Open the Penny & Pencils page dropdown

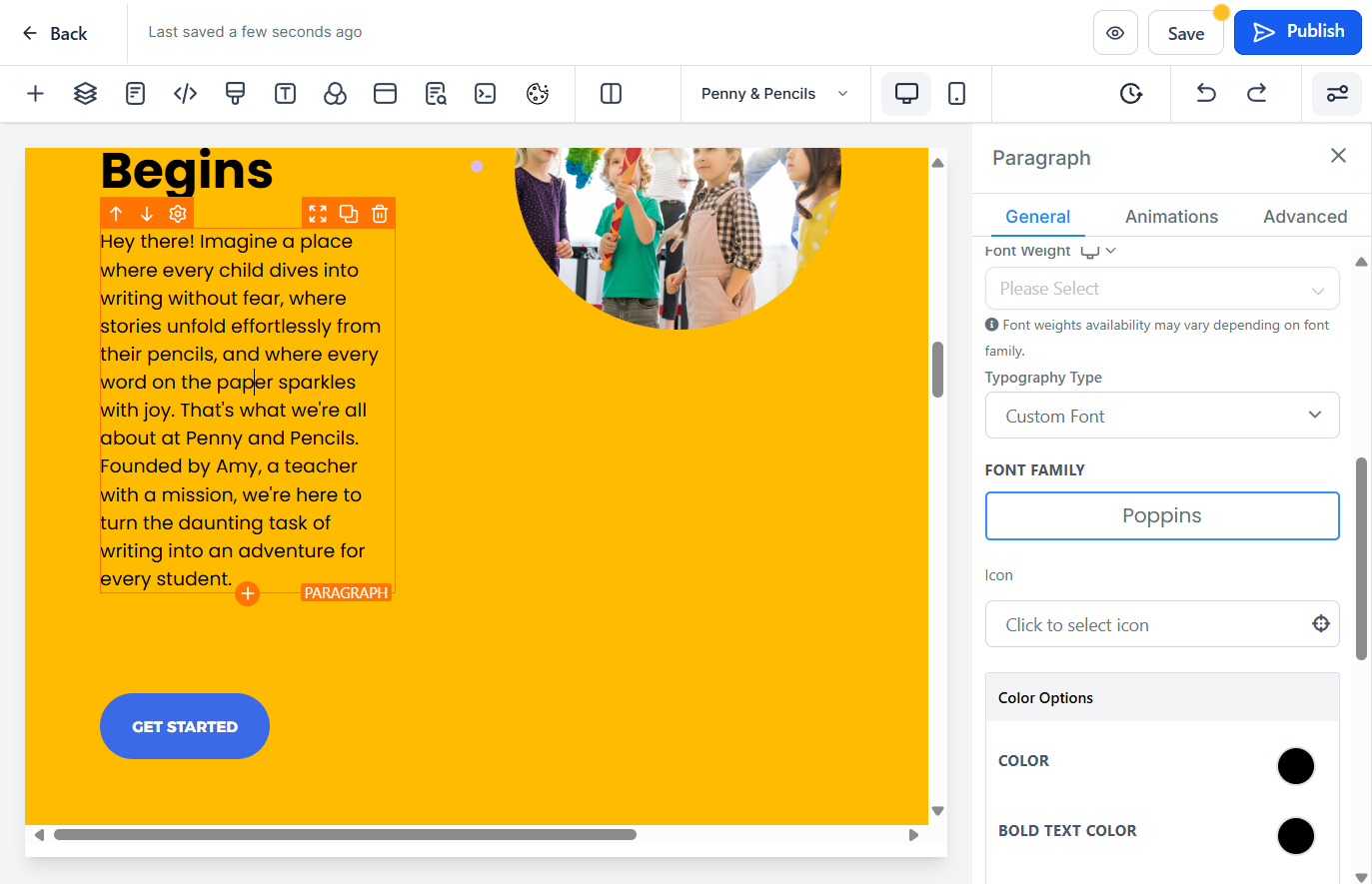click(x=775, y=94)
